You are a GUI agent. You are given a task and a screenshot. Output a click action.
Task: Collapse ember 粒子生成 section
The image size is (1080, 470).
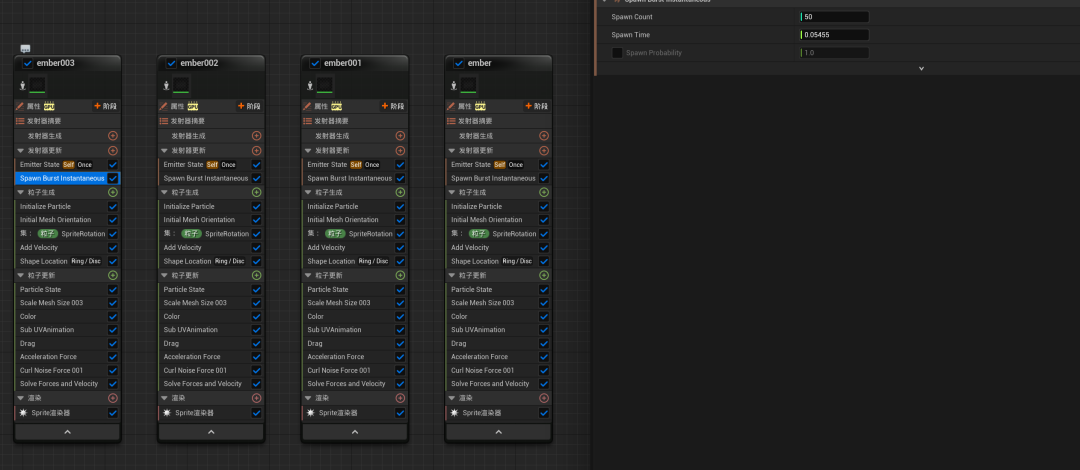click(x=452, y=192)
